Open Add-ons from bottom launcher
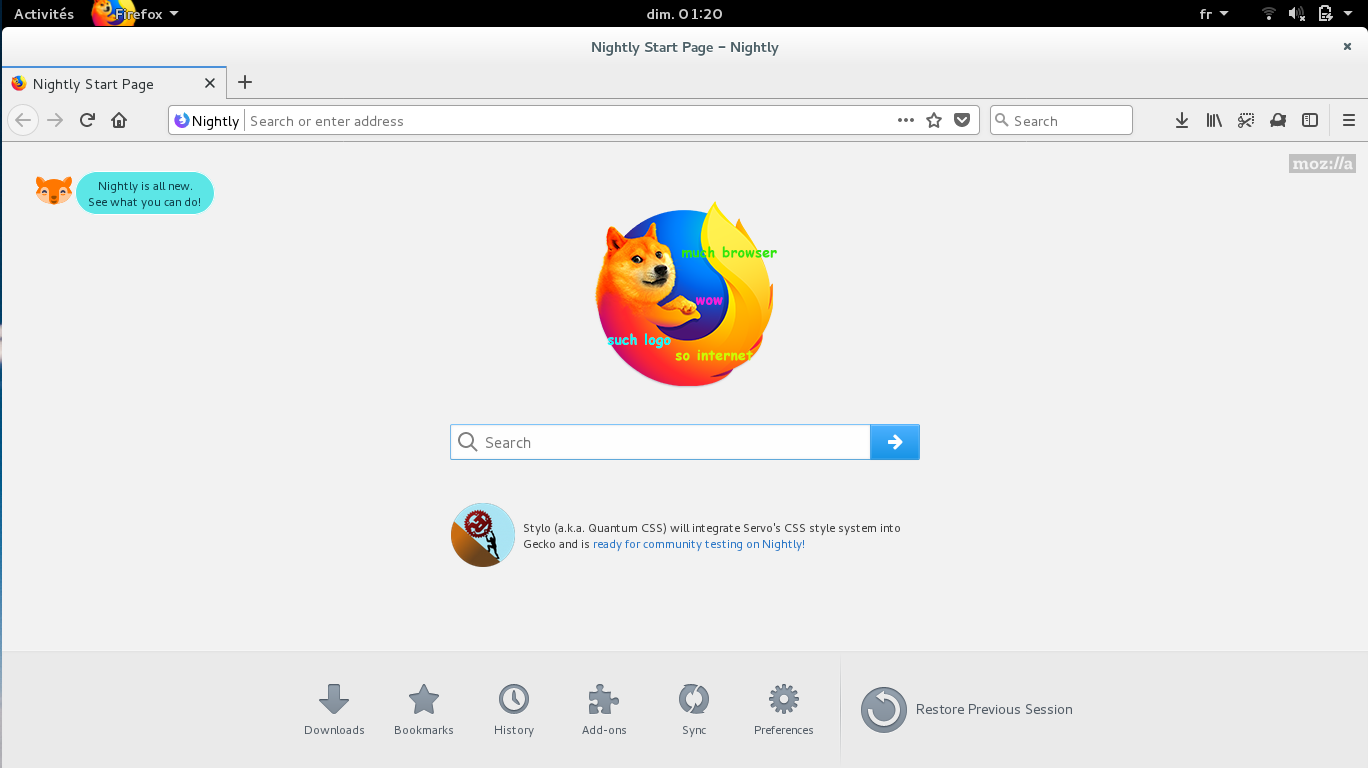The width and height of the screenshot is (1368, 768). click(604, 710)
